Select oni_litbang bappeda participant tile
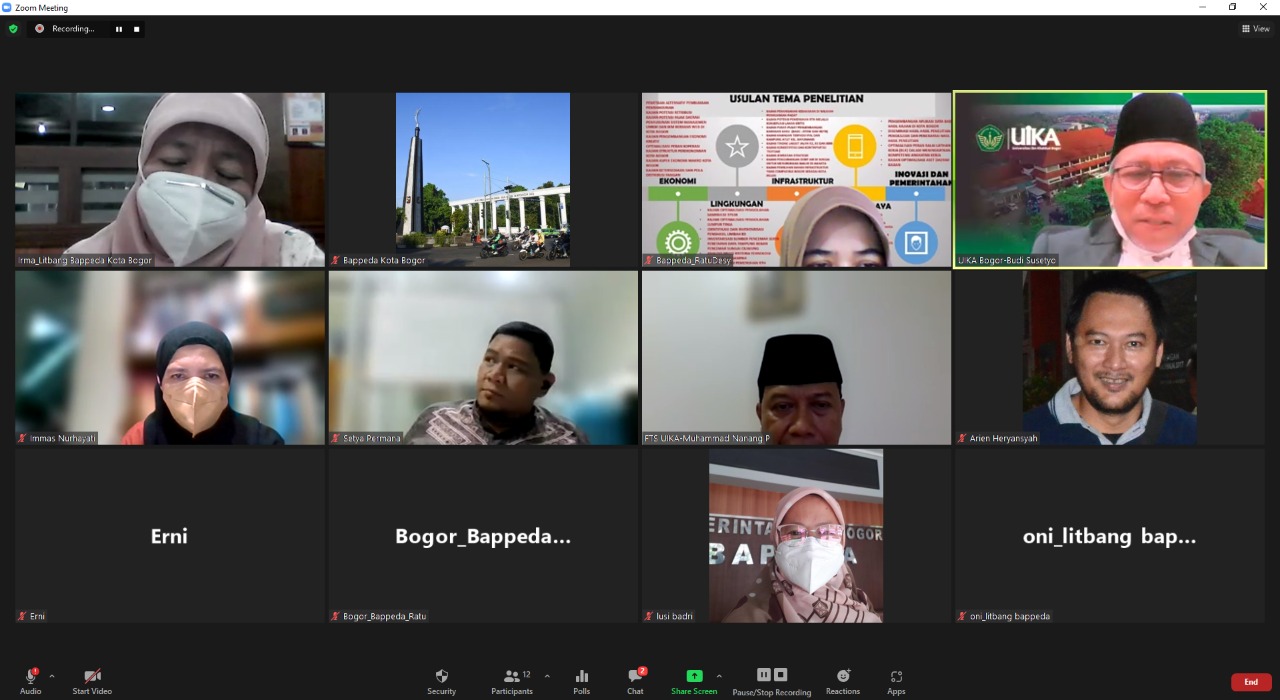This screenshot has width=1280, height=700. (1110, 536)
